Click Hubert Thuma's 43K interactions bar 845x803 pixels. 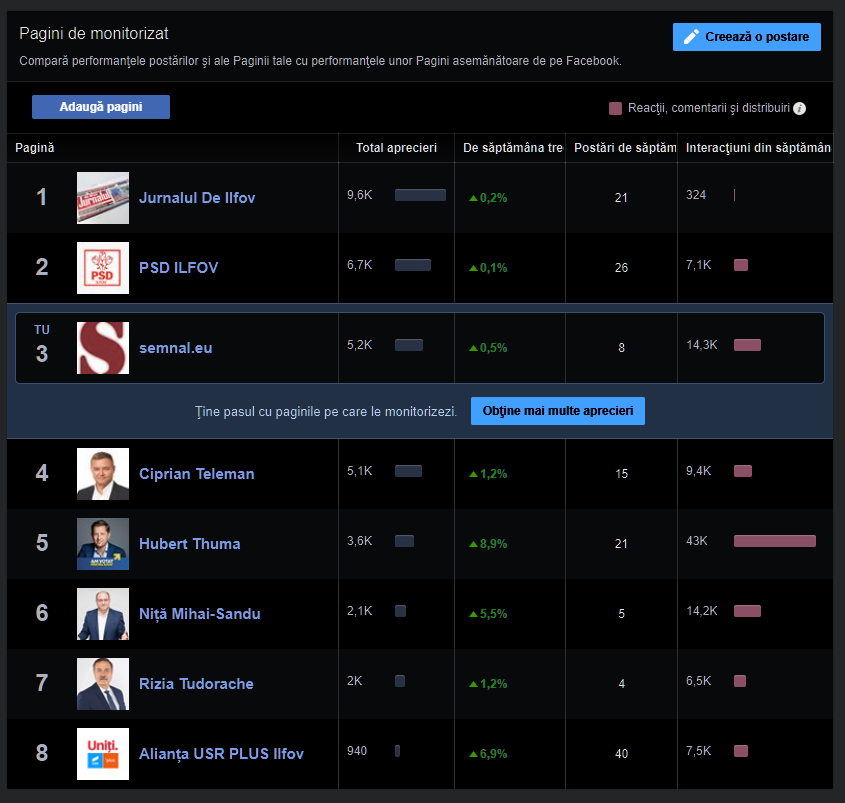click(x=774, y=541)
